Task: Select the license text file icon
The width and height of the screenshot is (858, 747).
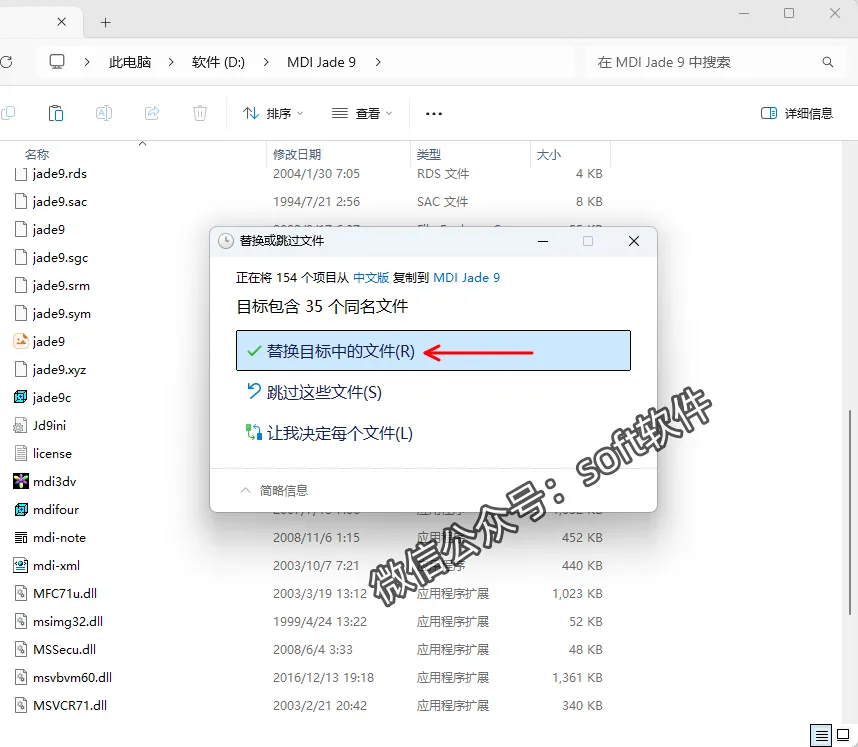Action: point(20,454)
